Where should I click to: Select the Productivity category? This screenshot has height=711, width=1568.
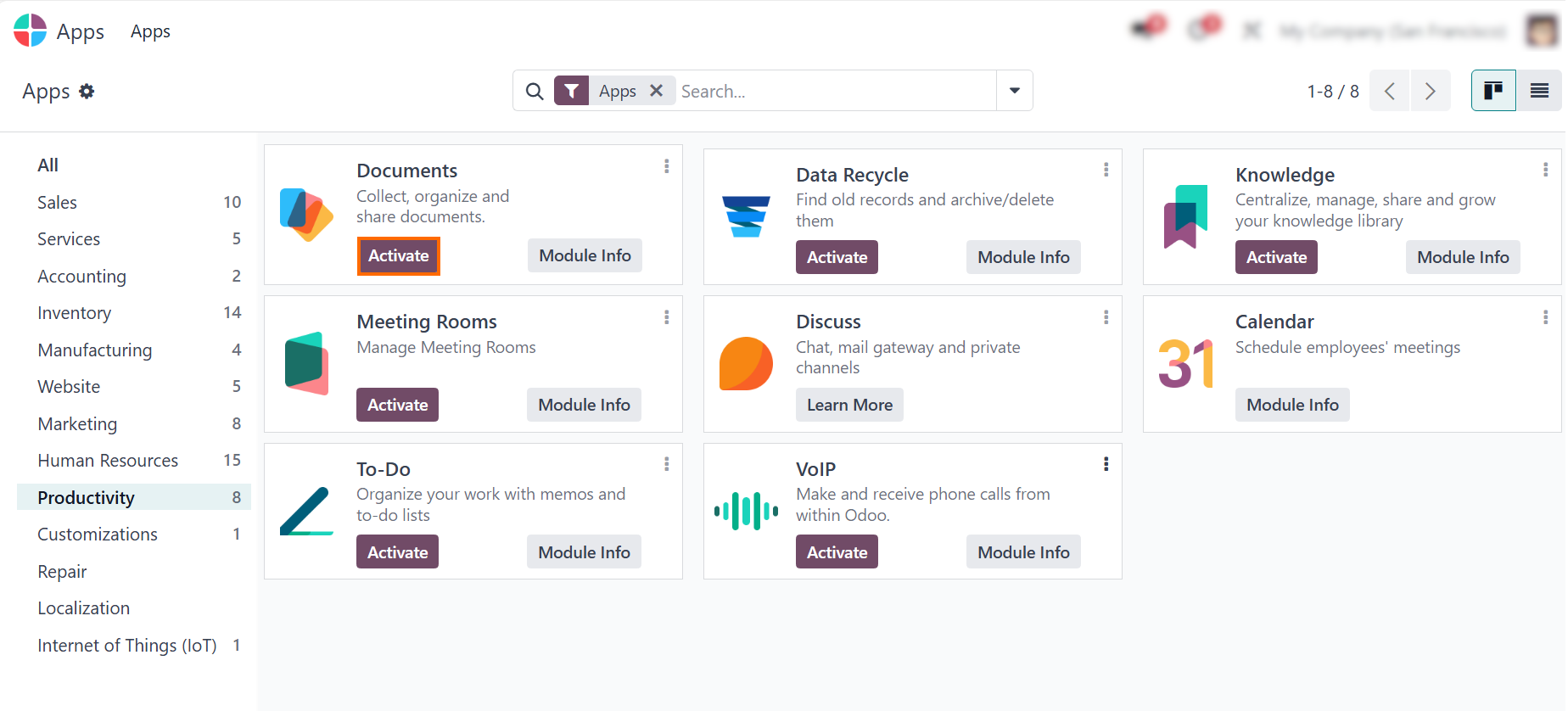(134, 497)
